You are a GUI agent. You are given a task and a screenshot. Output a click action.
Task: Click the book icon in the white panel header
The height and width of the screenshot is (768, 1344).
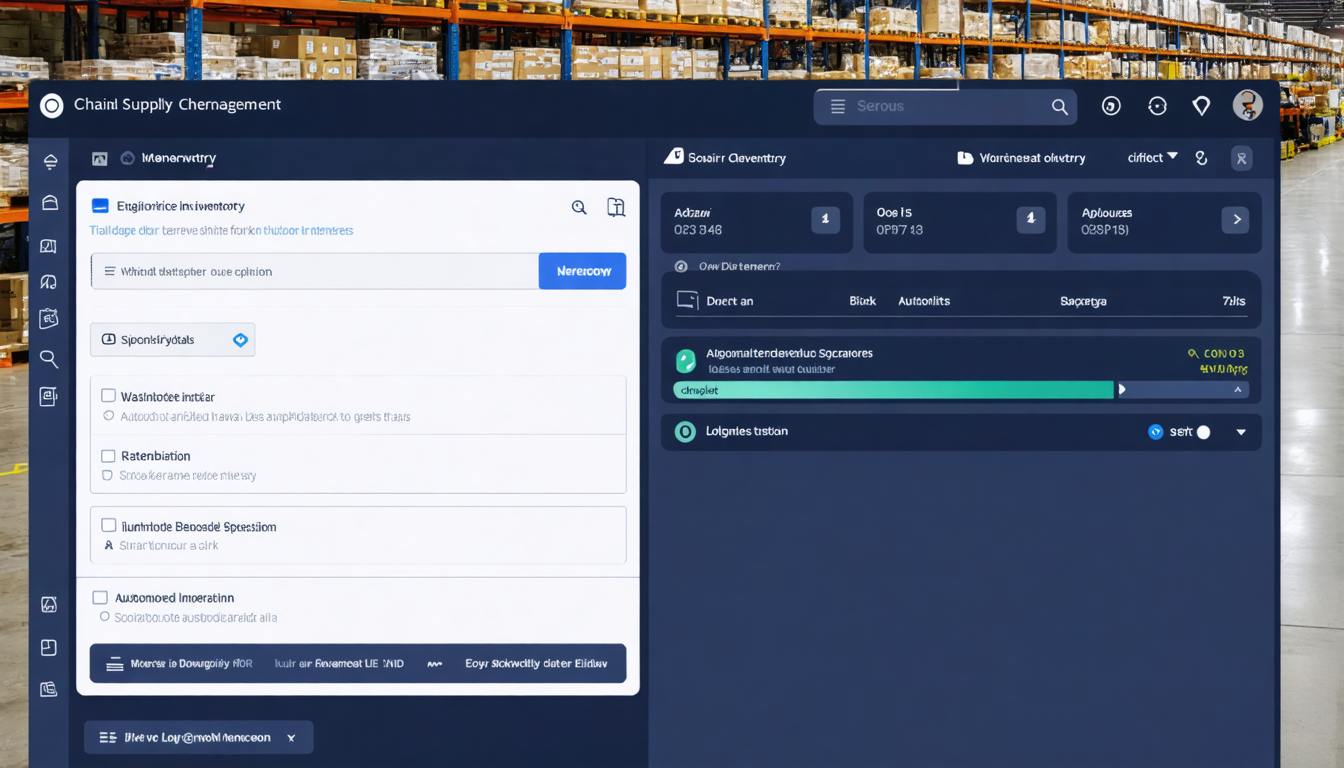click(x=616, y=207)
